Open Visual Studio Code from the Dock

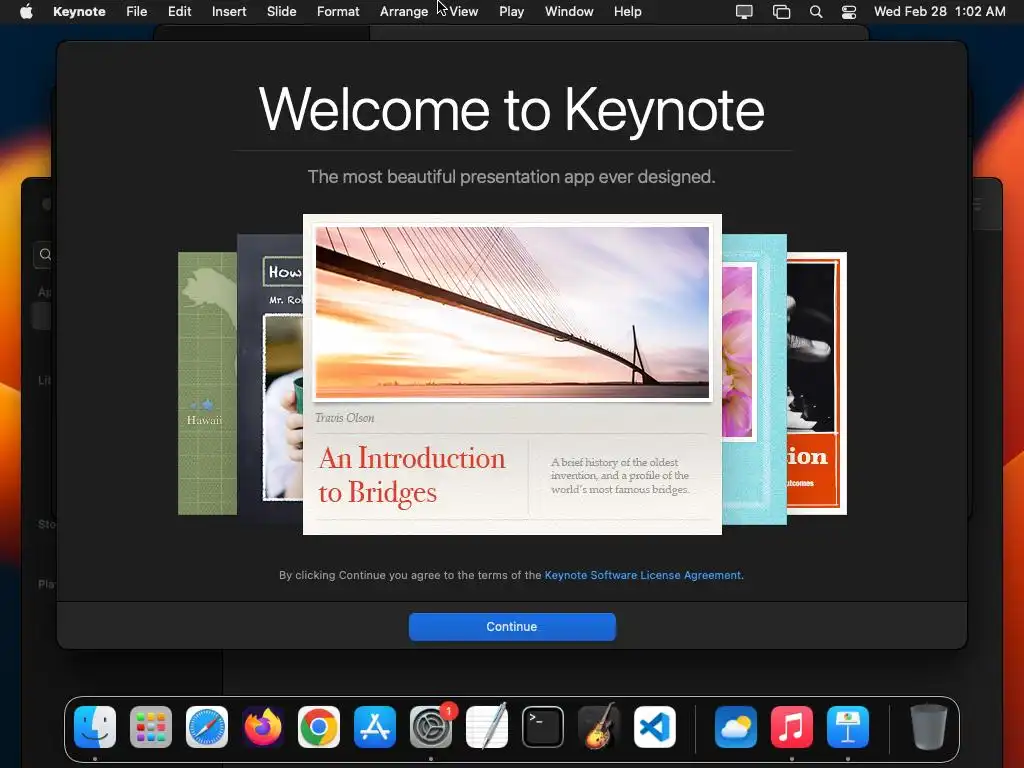coord(655,727)
